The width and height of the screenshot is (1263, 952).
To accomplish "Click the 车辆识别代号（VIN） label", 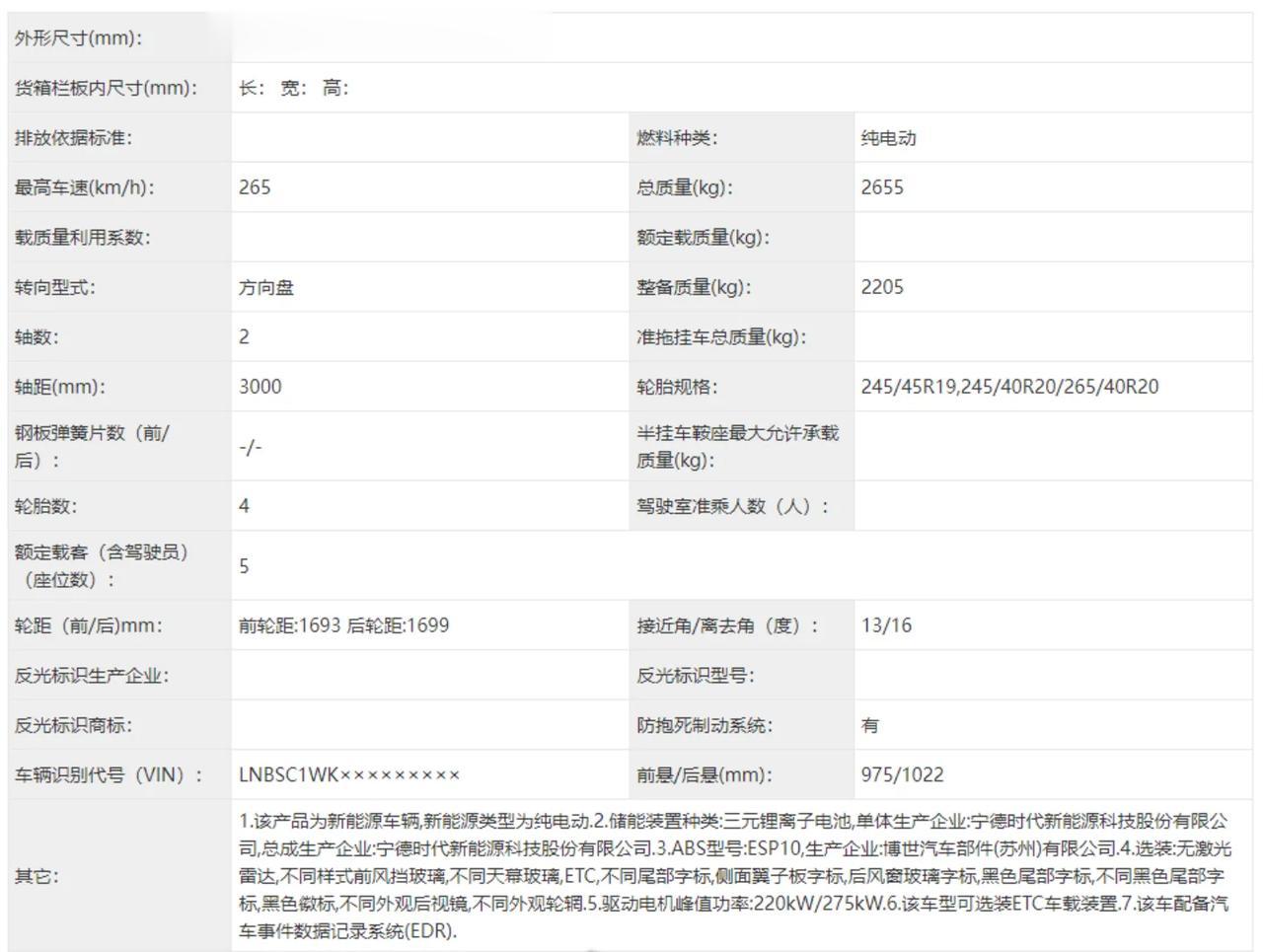I will (109, 775).
